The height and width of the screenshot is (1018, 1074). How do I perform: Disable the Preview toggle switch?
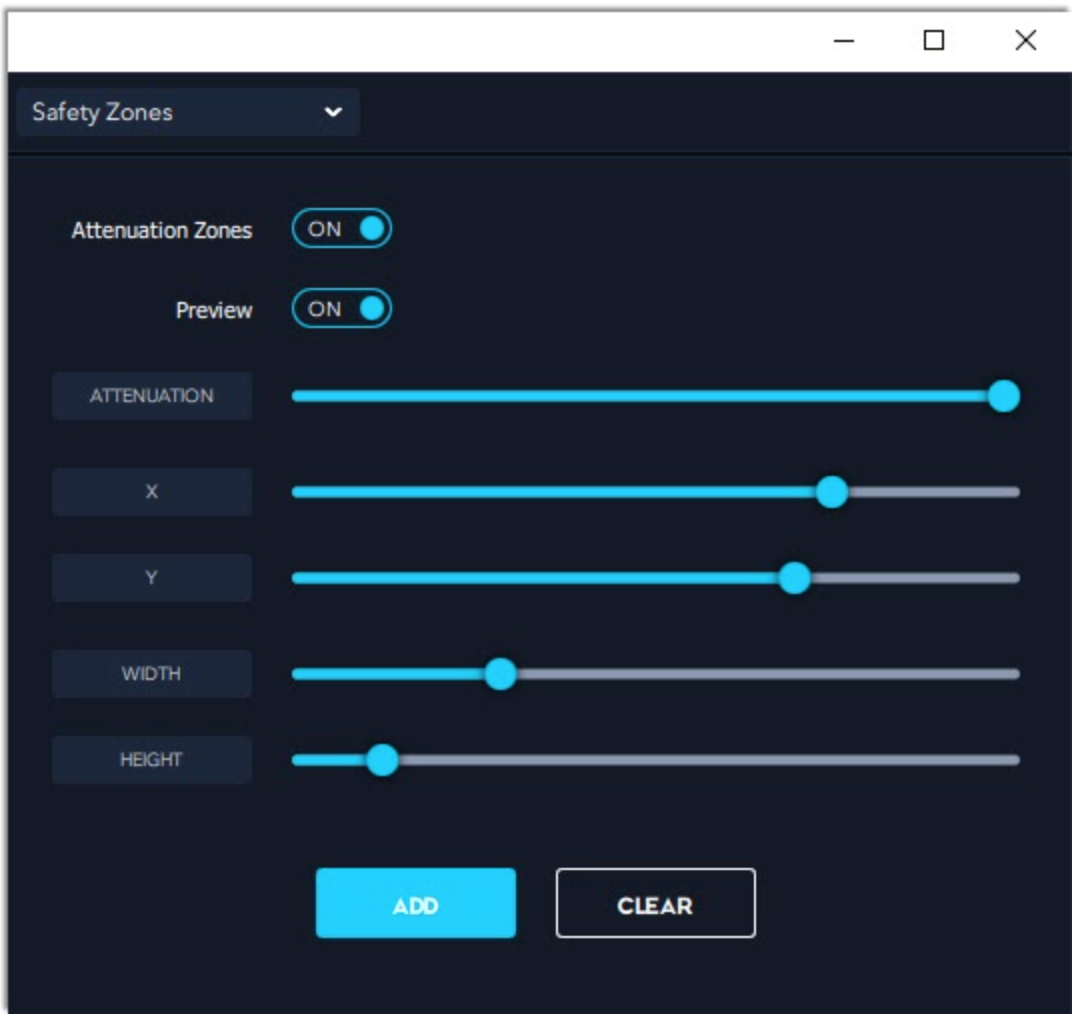coord(341,309)
